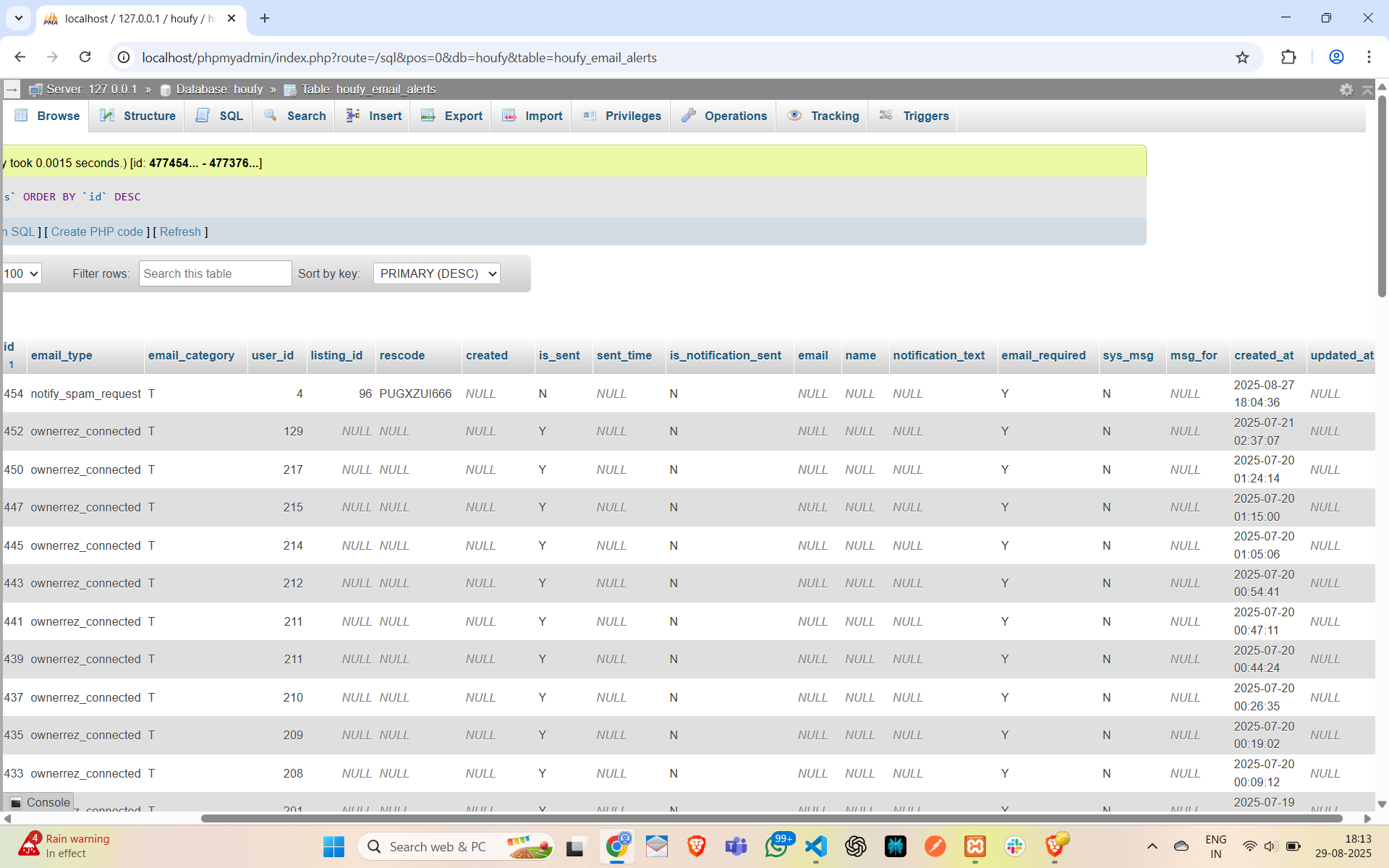Open browser profile icon

point(1336,57)
